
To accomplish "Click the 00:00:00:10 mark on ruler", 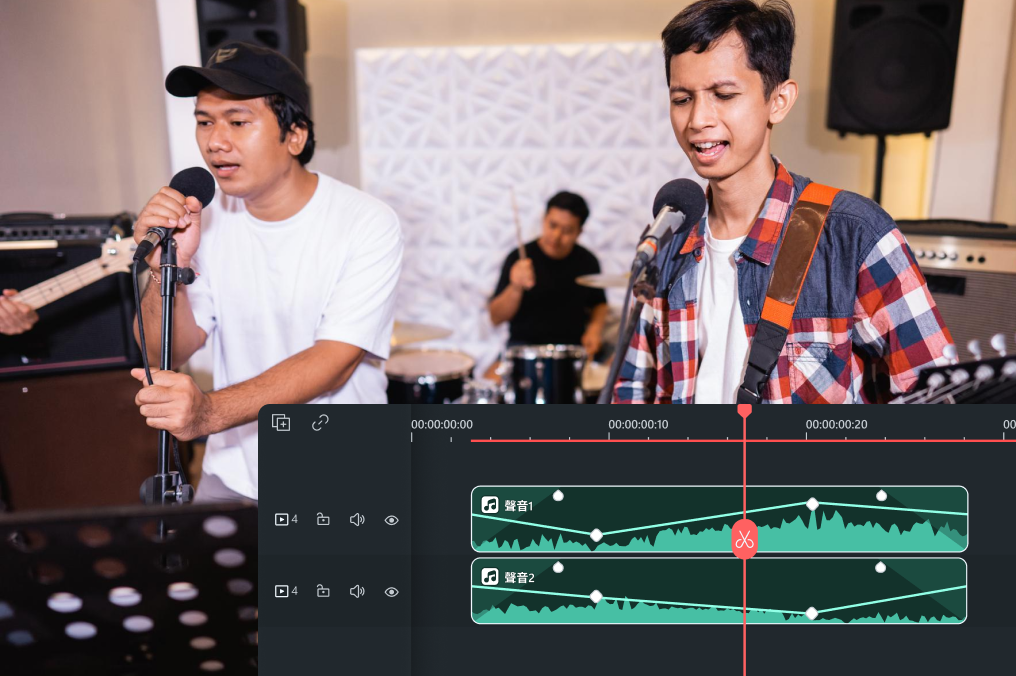I will pyautogui.click(x=638, y=425).
